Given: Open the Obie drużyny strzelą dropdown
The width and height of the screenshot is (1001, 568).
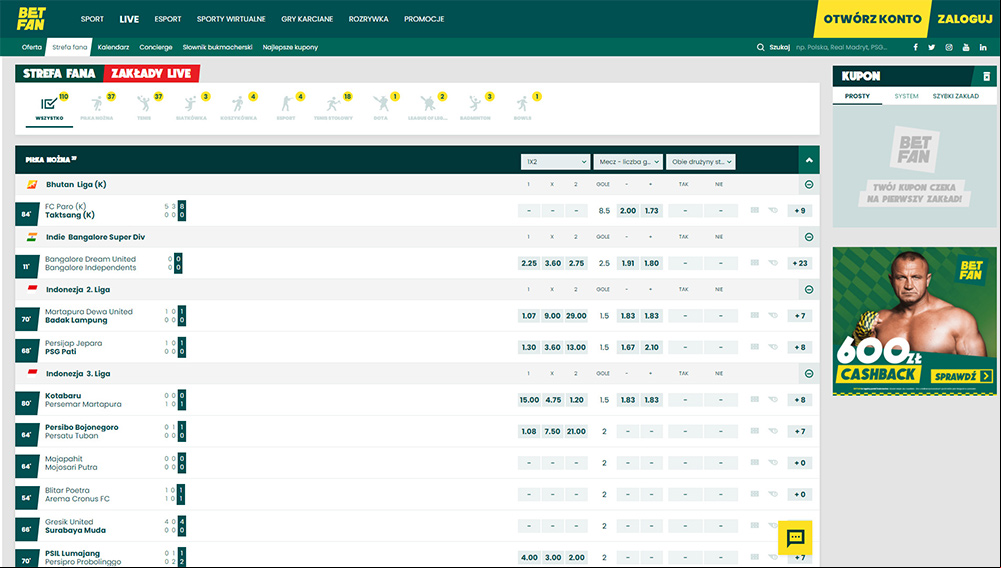Looking at the screenshot, I should click(x=701, y=162).
